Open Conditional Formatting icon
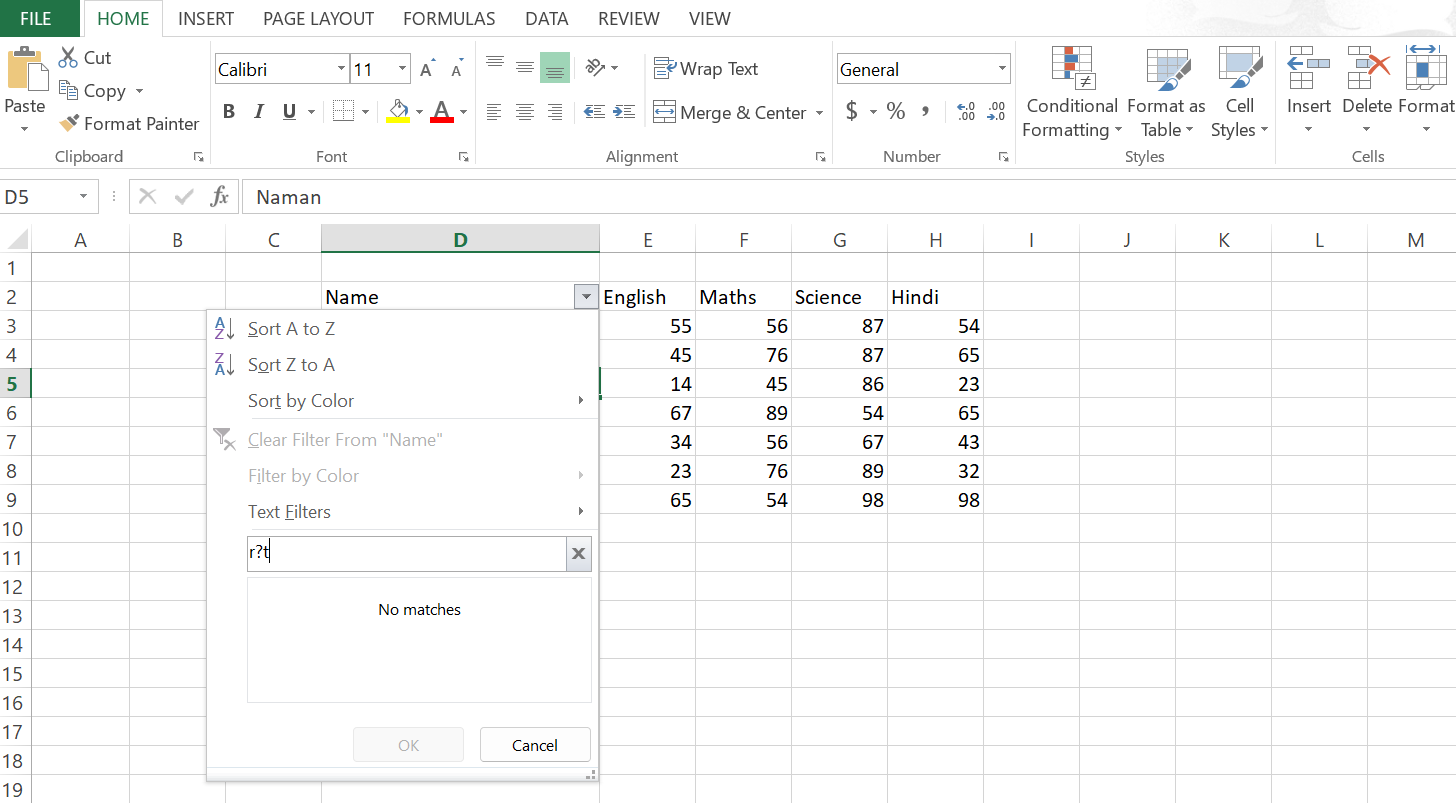 point(1072,68)
